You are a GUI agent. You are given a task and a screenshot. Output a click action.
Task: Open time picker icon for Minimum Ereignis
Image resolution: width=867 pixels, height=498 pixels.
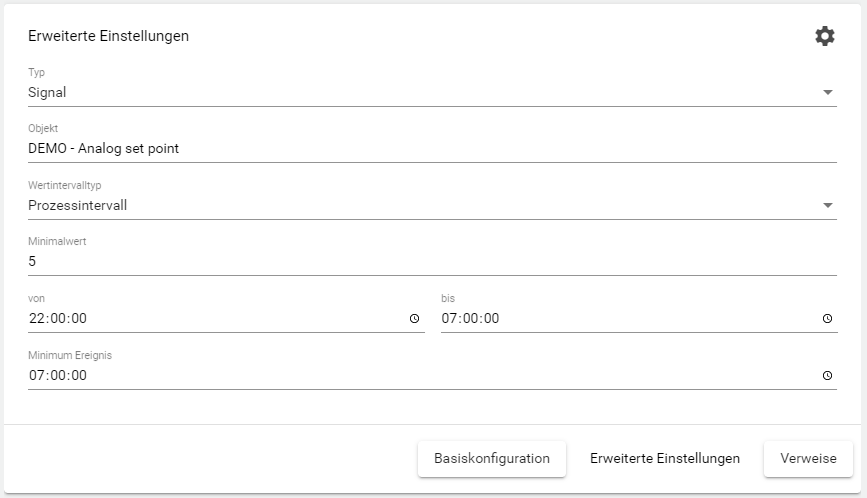827,376
